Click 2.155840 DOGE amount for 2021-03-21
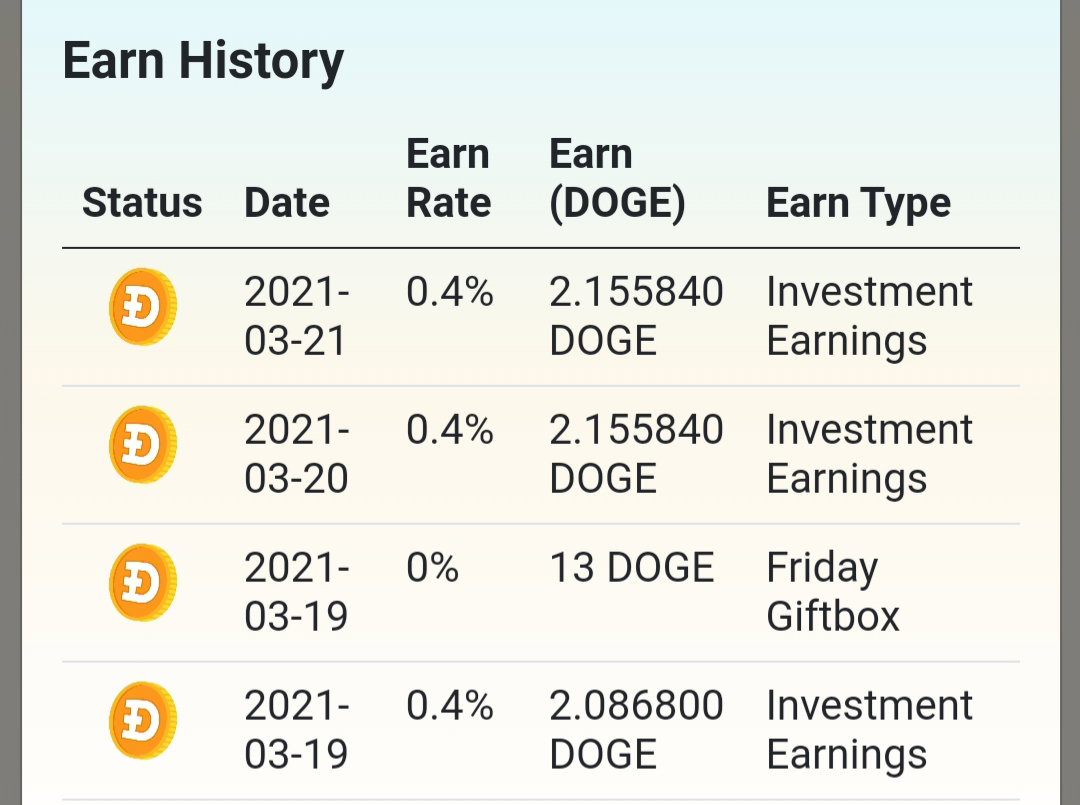Viewport: 1080px width, 805px height. [x=636, y=316]
